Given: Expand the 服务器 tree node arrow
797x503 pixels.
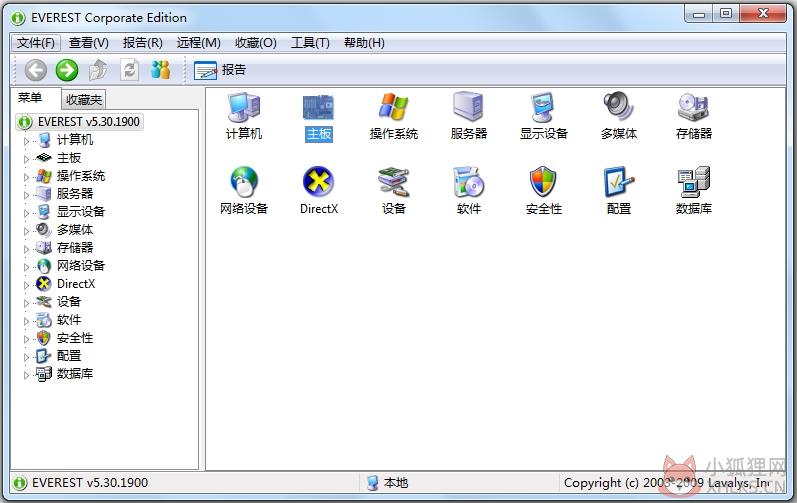Looking at the screenshot, I should 26,195.
